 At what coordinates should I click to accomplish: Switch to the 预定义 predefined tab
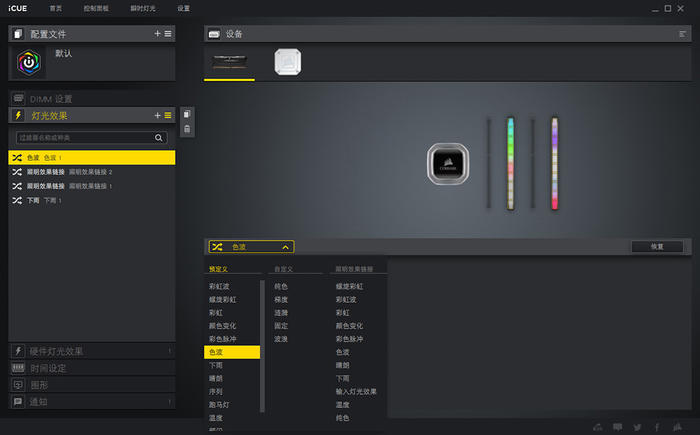pos(218,269)
